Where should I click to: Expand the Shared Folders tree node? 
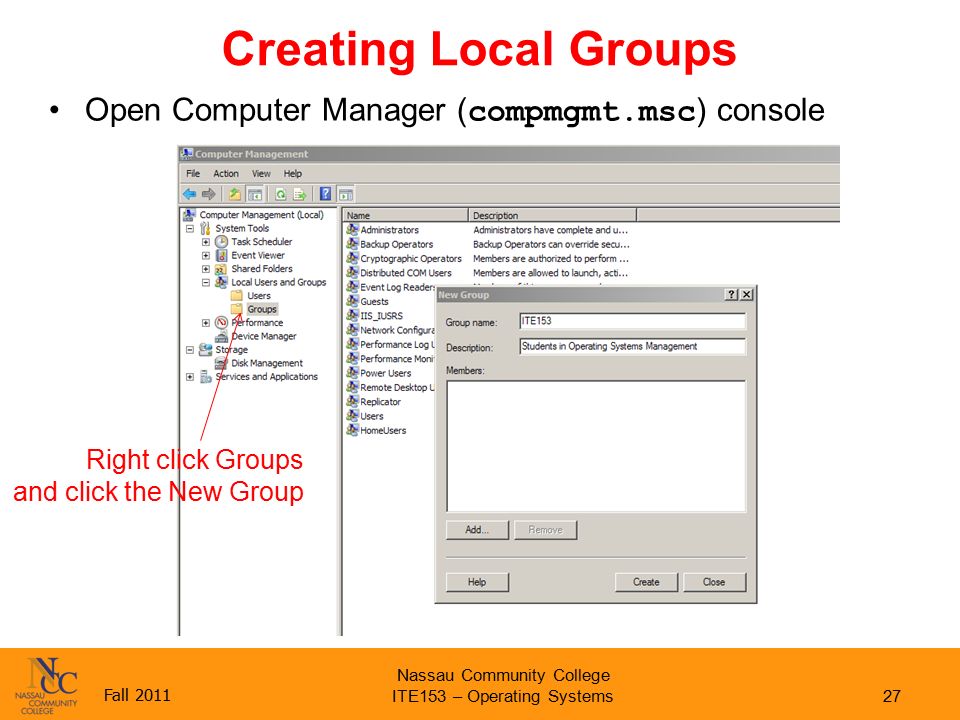(x=206, y=269)
